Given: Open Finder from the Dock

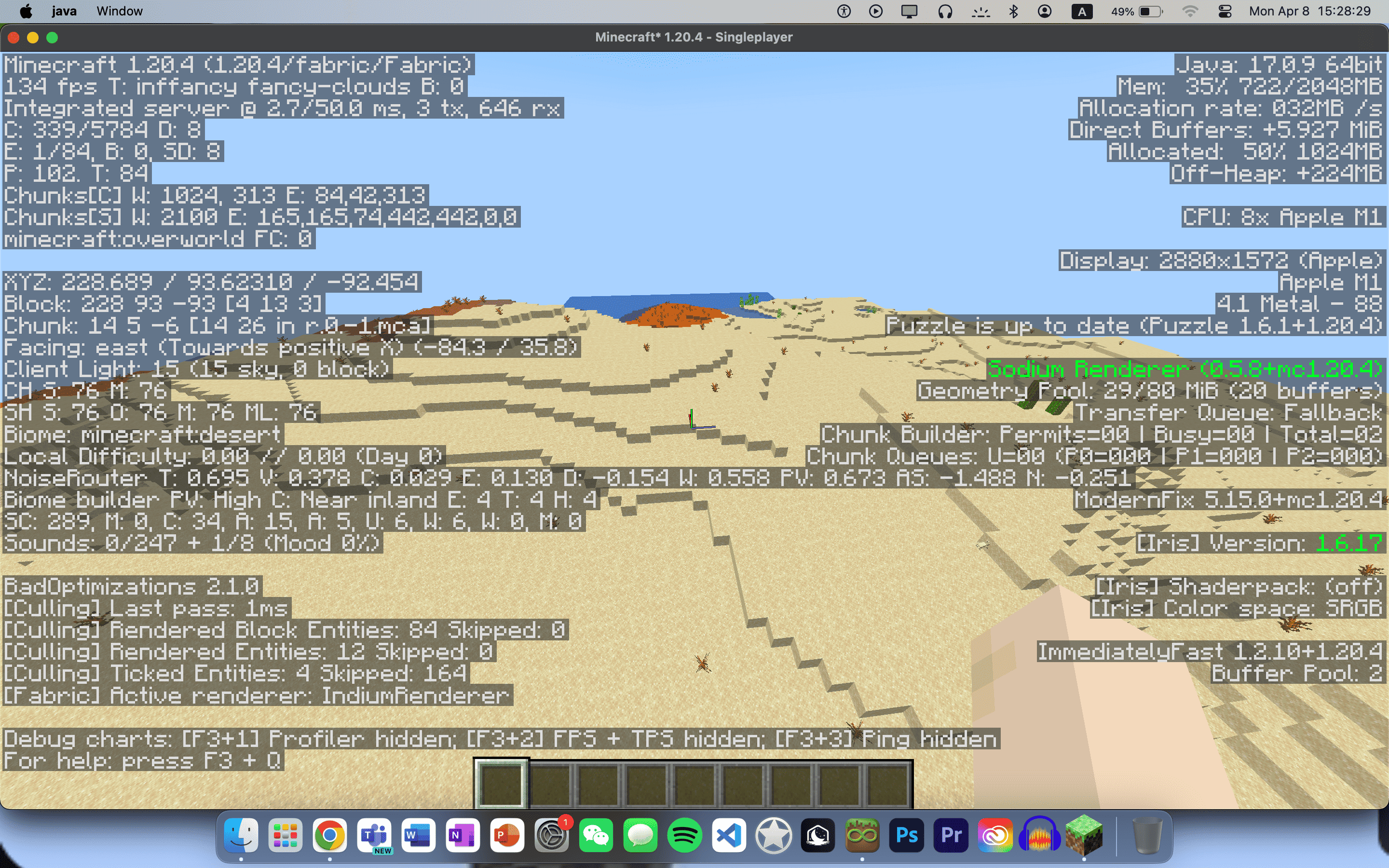Looking at the screenshot, I should 241,835.
